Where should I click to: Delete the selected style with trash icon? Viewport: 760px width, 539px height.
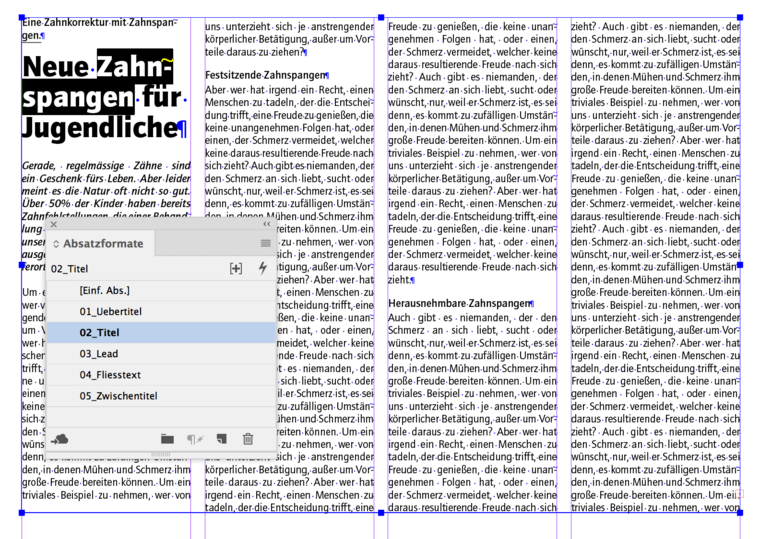tap(248, 439)
